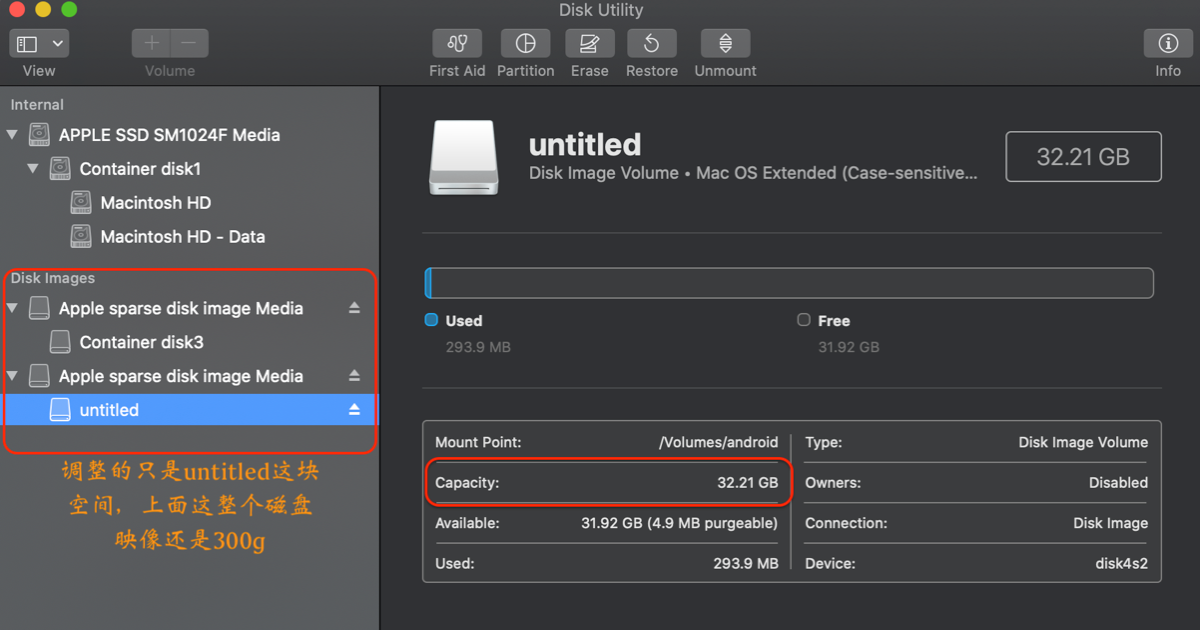Click the remove volume minus button
Image resolution: width=1200 pixels, height=630 pixels.
coord(189,44)
